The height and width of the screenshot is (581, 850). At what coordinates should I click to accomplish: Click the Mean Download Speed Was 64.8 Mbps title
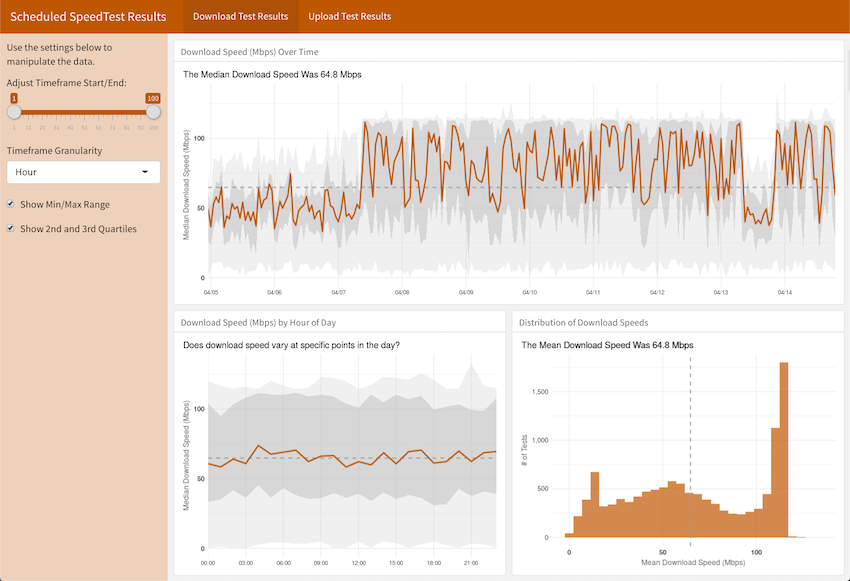coord(607,345)
